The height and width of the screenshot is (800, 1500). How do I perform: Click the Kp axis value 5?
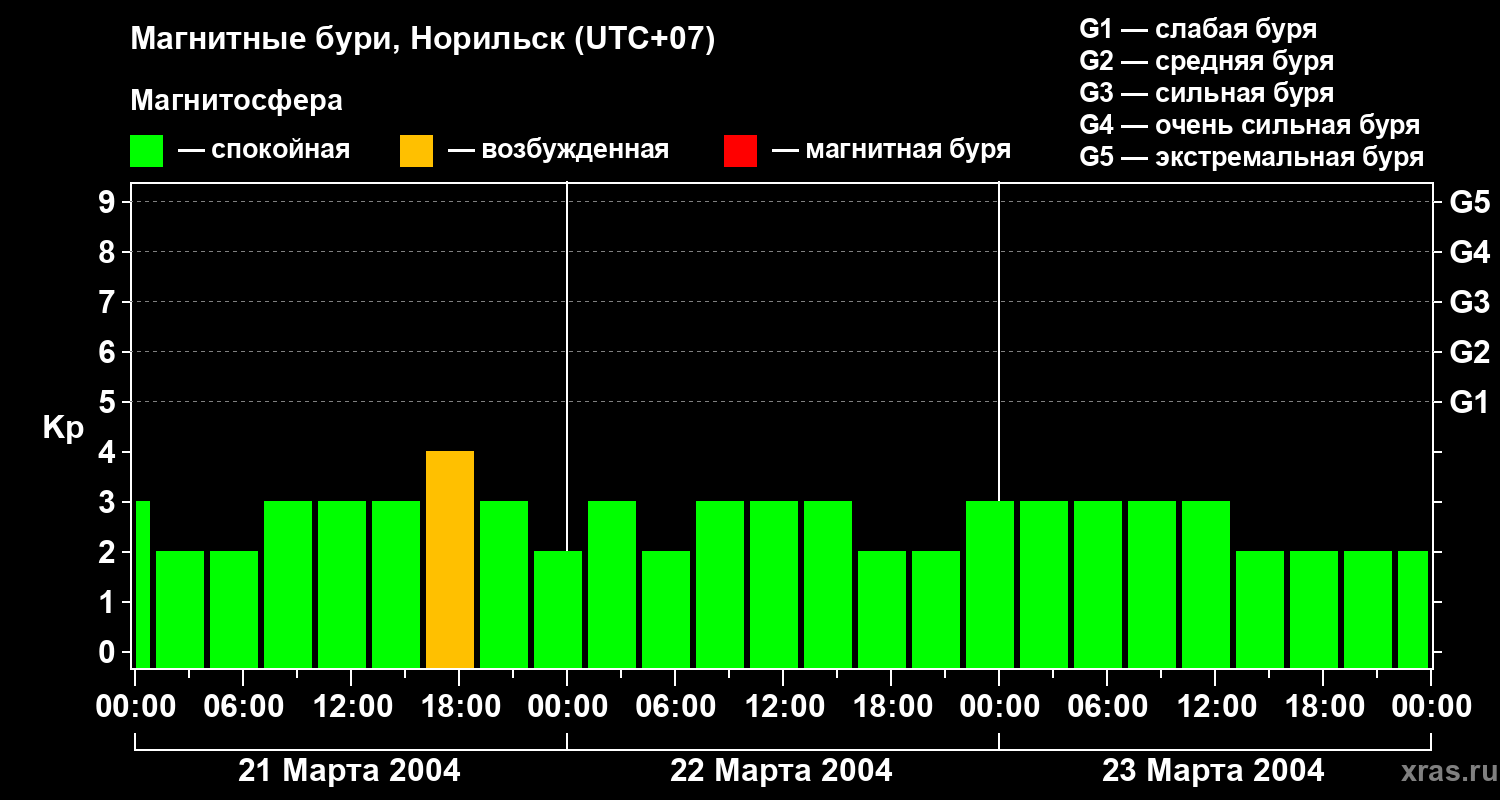[x=109, y=403]
